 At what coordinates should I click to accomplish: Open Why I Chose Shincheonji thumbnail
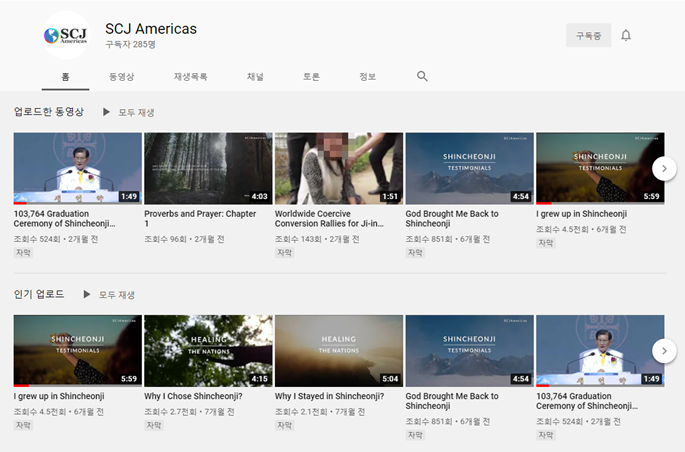point(208,351)
